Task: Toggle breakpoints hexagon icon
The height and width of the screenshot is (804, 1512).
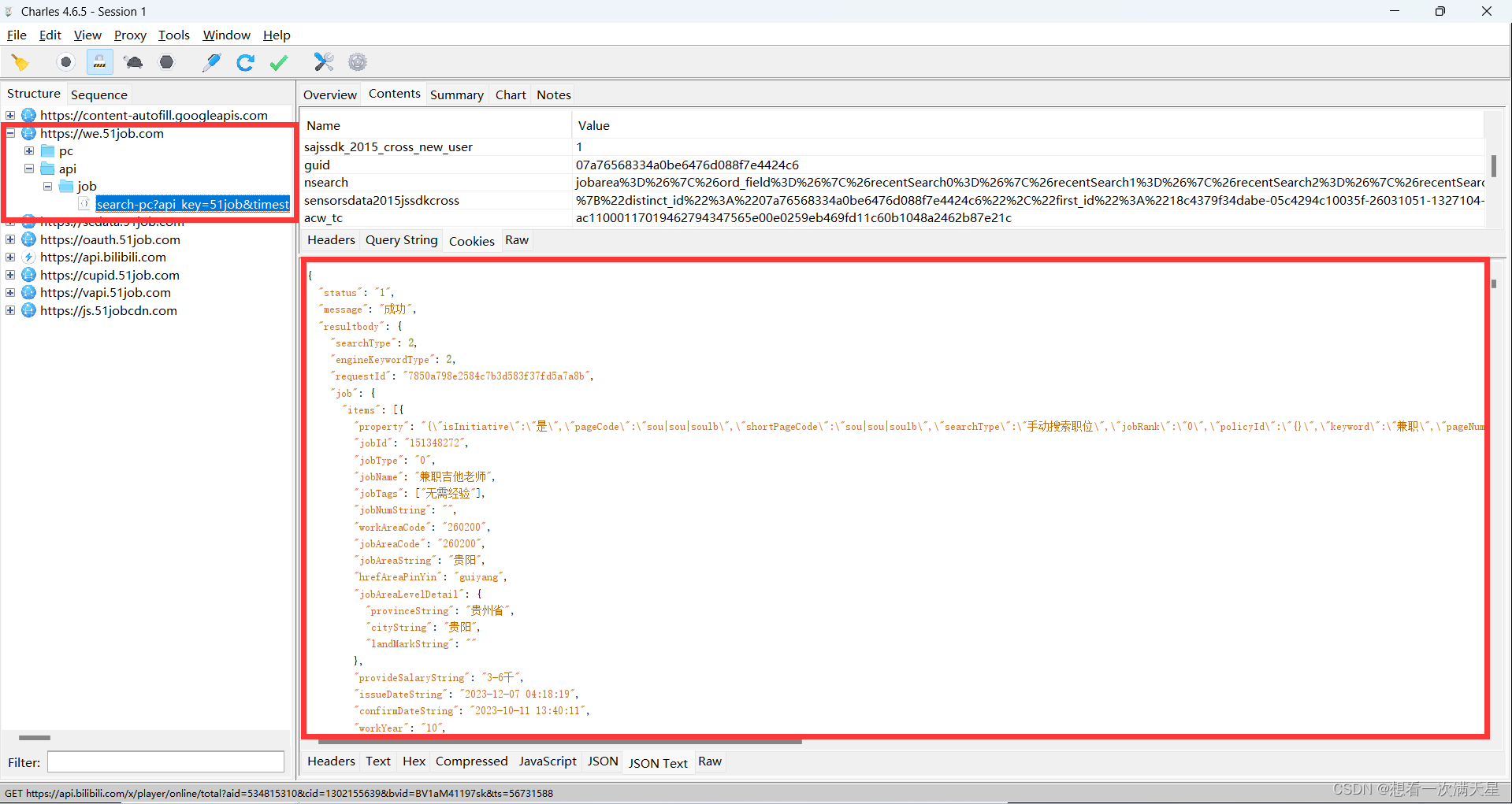Action: (x=166, y=62)
